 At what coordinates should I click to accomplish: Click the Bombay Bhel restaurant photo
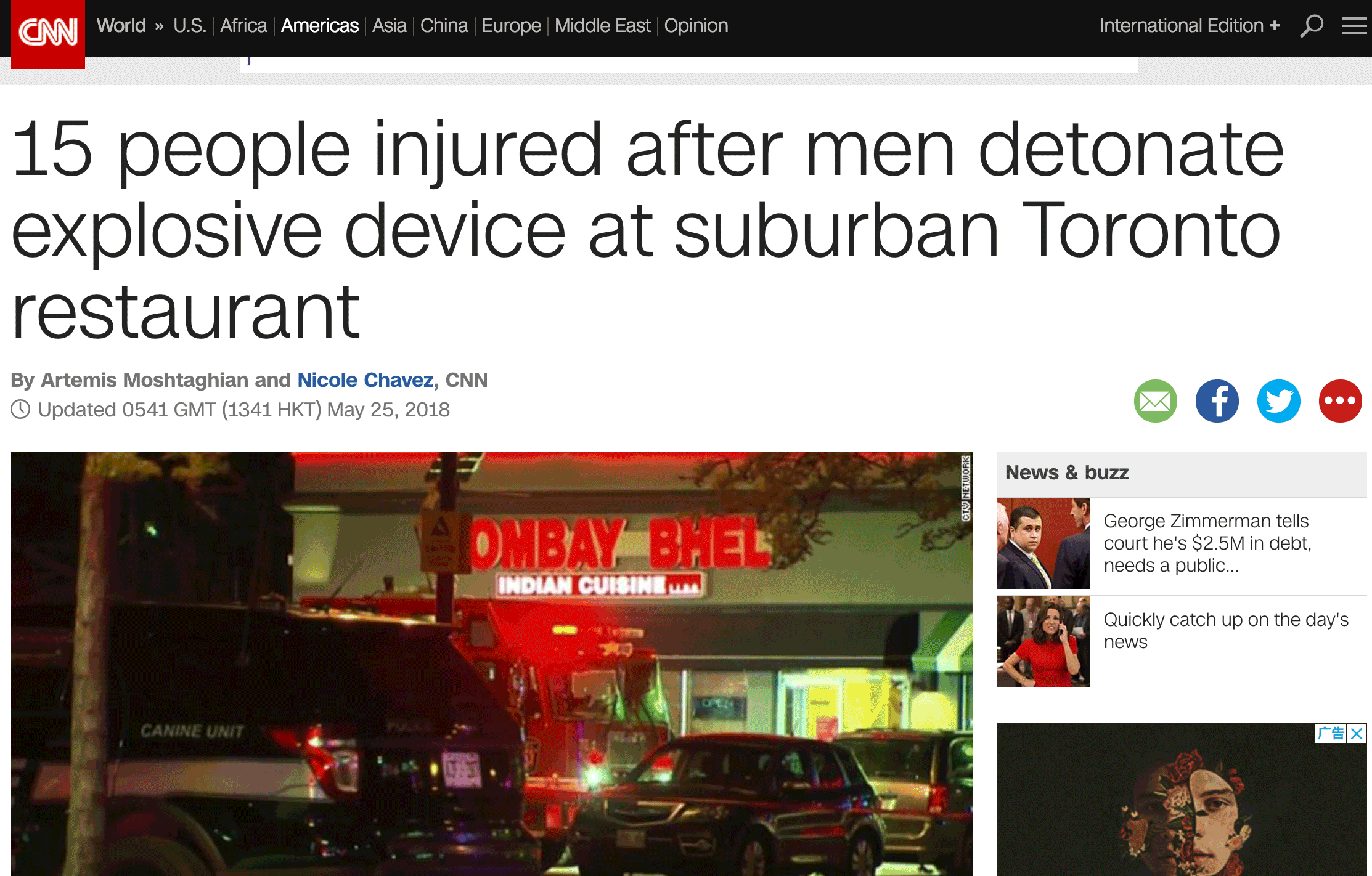492,664
